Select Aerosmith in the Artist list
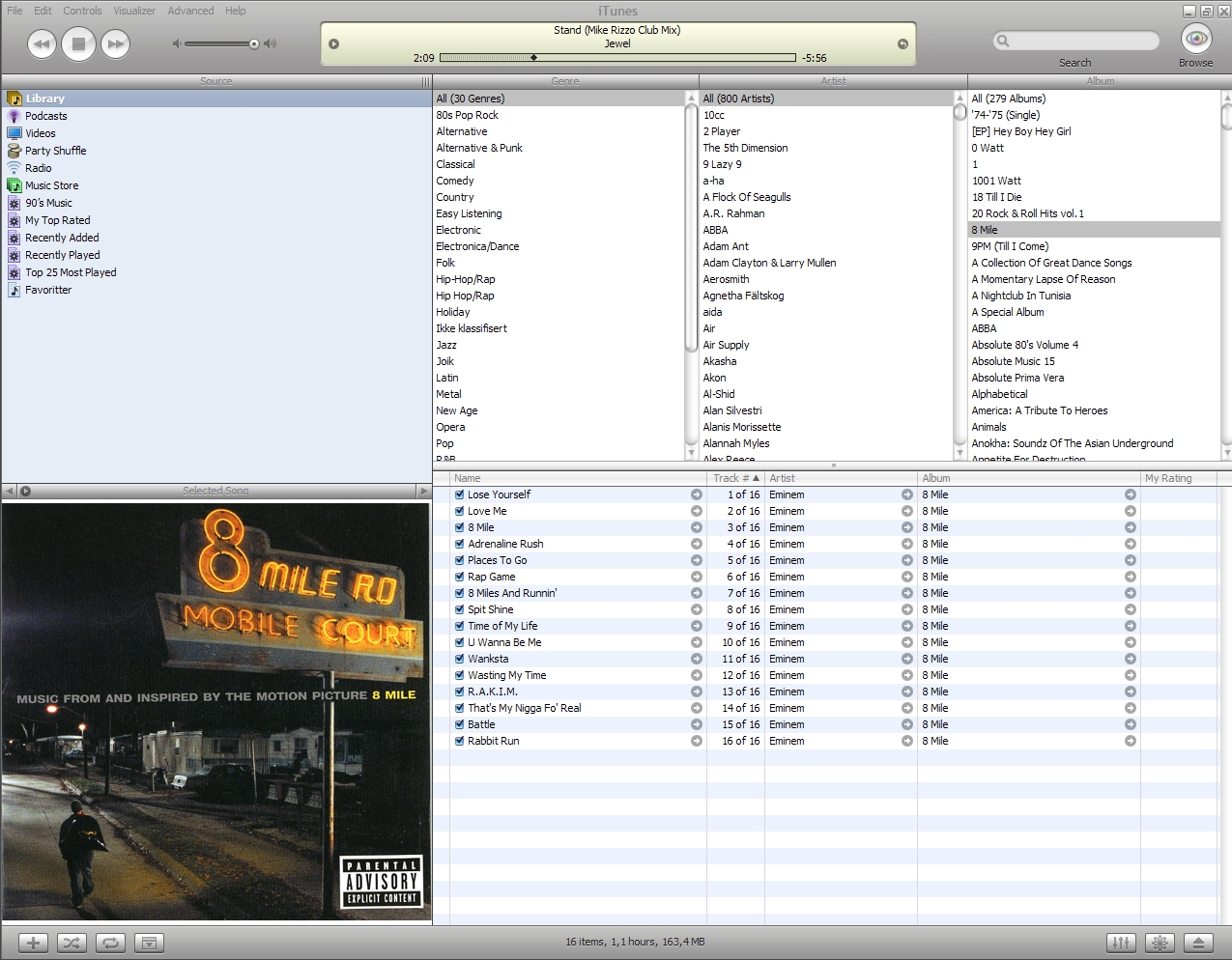This screenshot has height=960, width=1232. point(726,279)
